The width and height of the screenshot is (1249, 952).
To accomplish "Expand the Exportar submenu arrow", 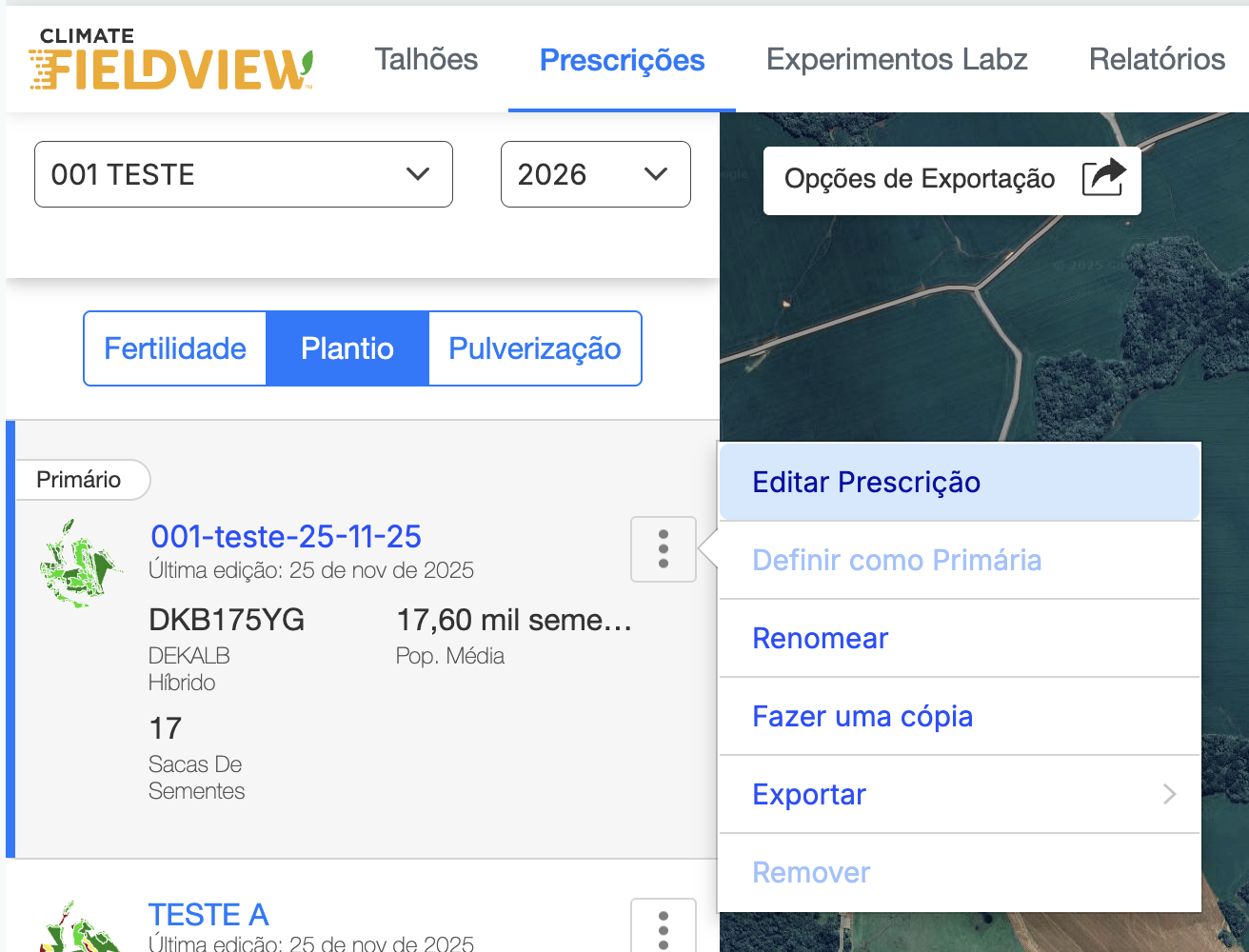I will [x=1170, y=794].
